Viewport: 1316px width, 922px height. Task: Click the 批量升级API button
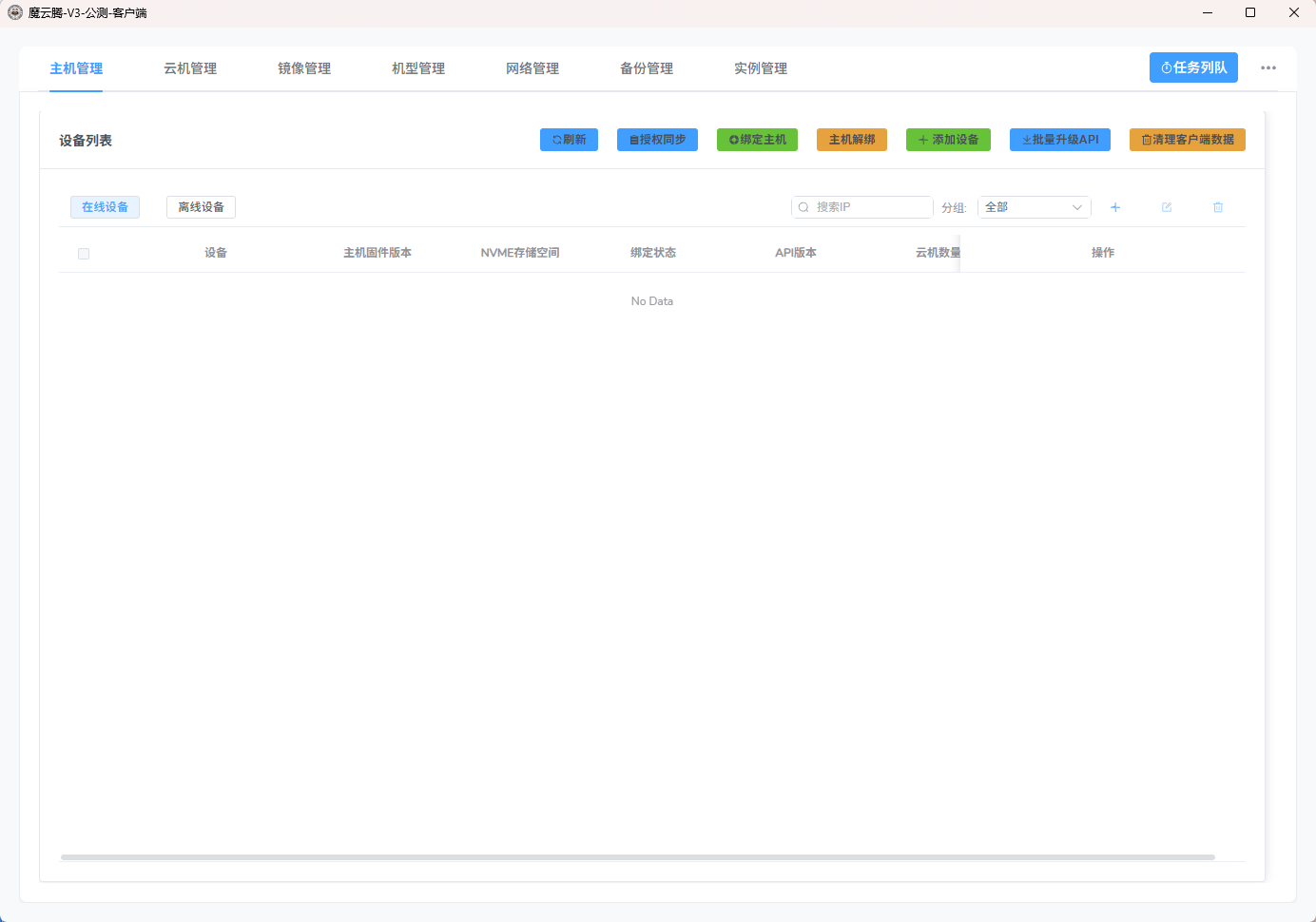click(1059, 140)
